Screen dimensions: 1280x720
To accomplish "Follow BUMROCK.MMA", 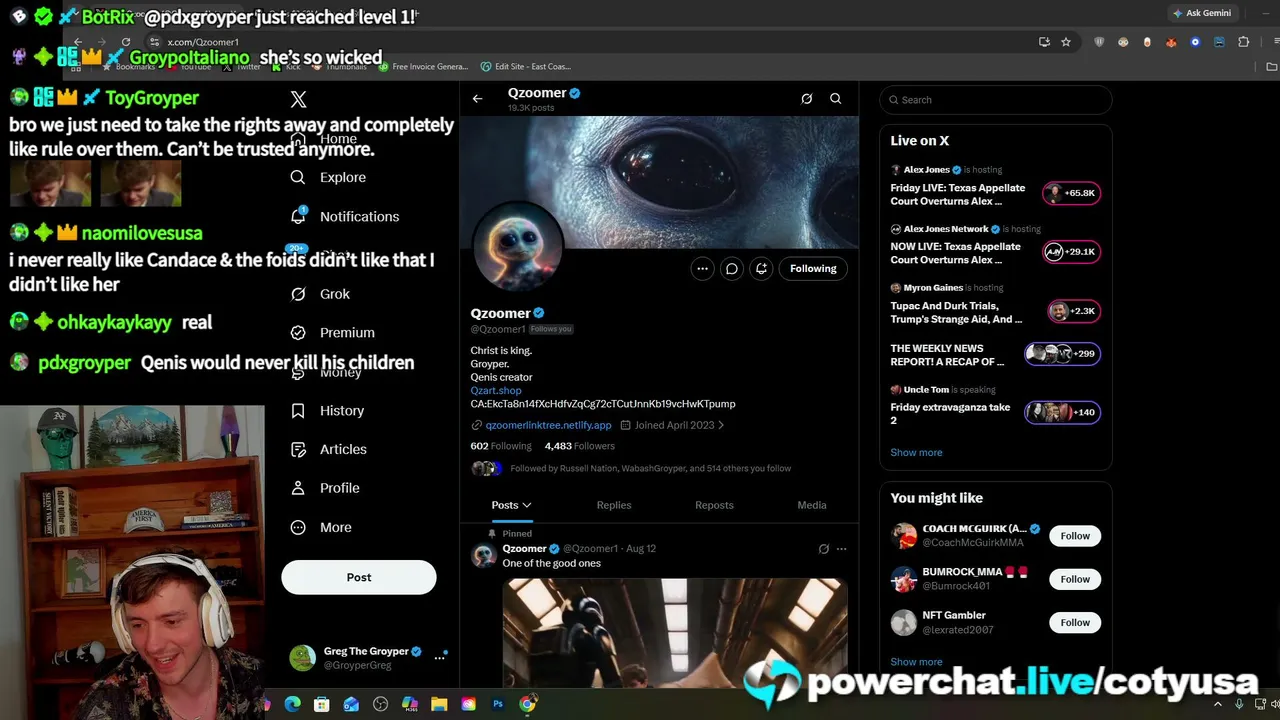I will (x=1075, y=579).
